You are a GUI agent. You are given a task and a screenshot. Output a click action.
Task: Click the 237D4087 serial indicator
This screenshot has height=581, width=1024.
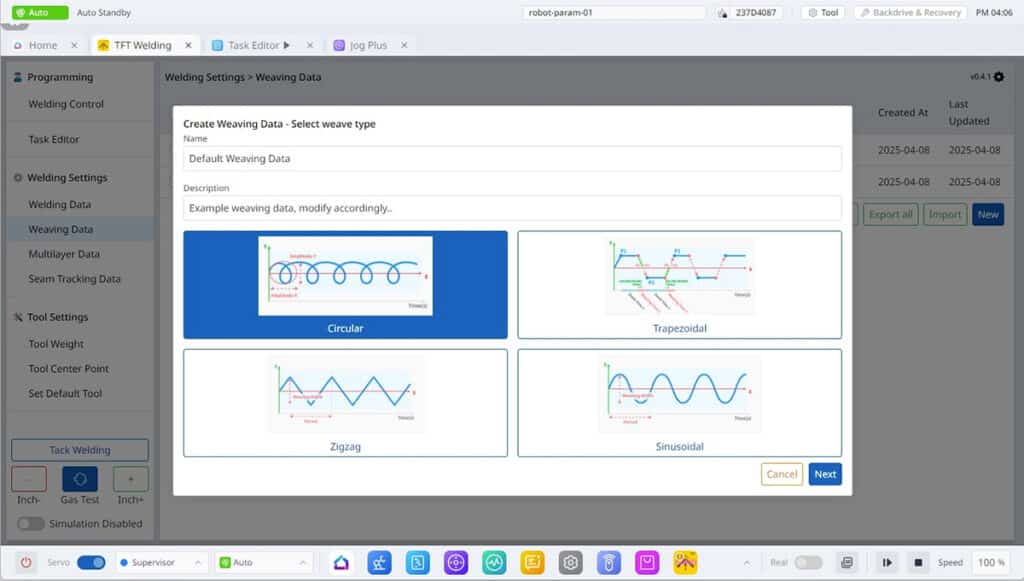(748, 12)
